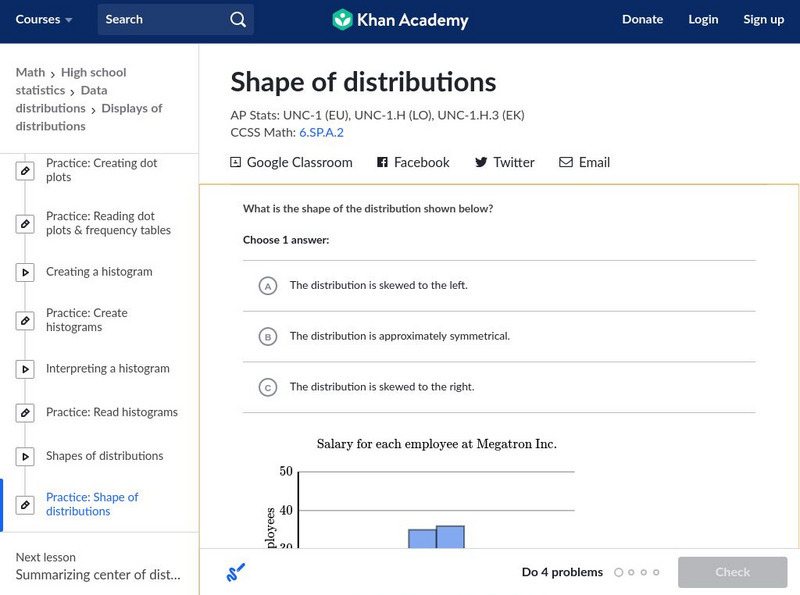Click the scratchpad pencil icon
Screen dimensions: 800x595
[236, 572]
